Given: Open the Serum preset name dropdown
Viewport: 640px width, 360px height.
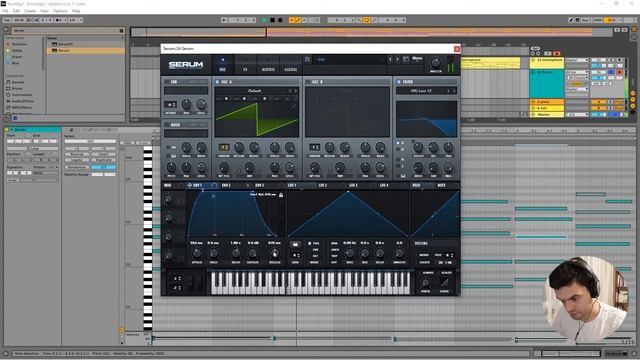Looking at the screenshot, I should pos(349,60).
